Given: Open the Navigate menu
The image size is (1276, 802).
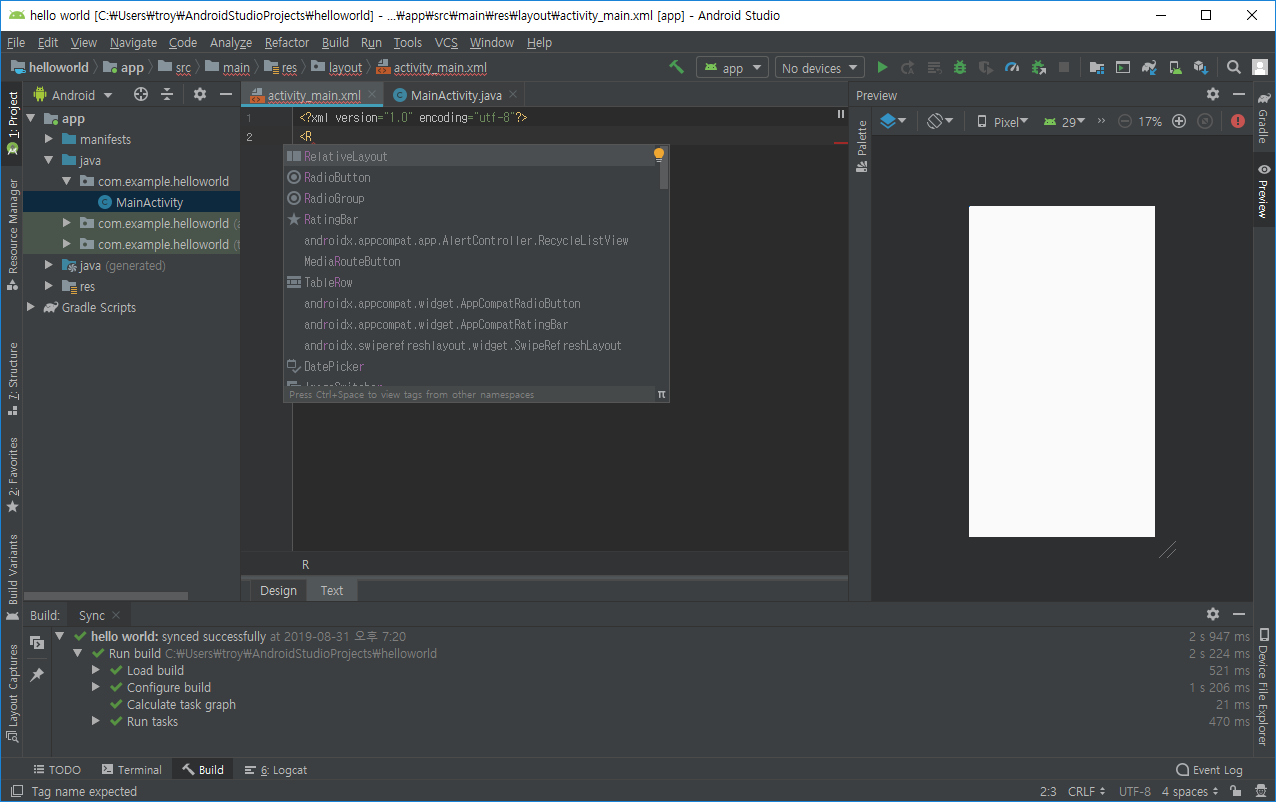Looking at the screenshot, I should point(133,42).
